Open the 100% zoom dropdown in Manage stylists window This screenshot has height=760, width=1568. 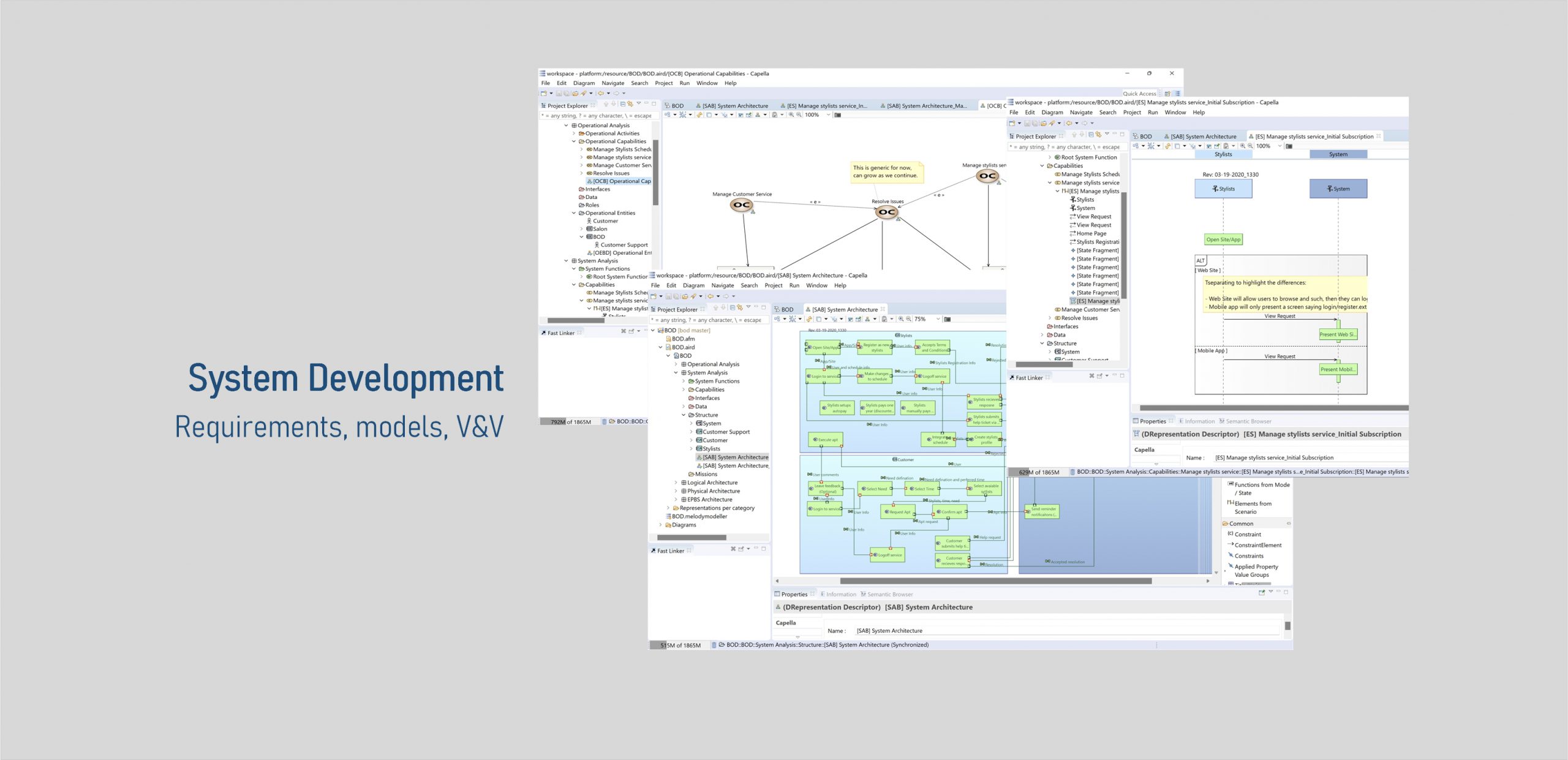click(1280, 146)
